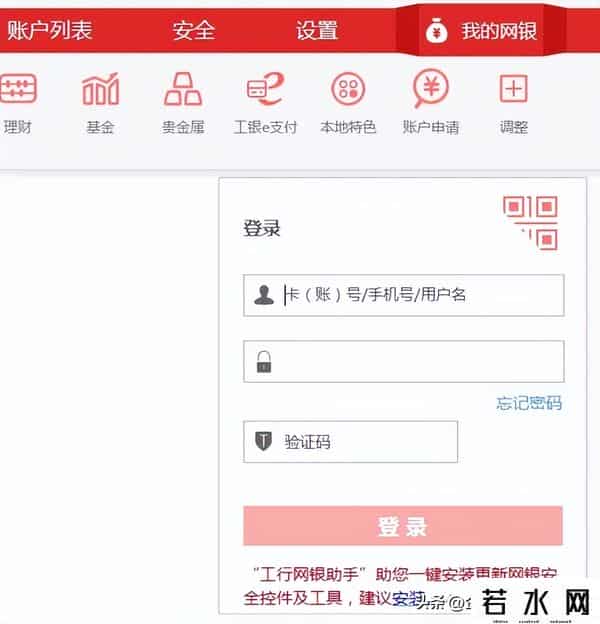Open the 设置 menu

click(317, 30)
